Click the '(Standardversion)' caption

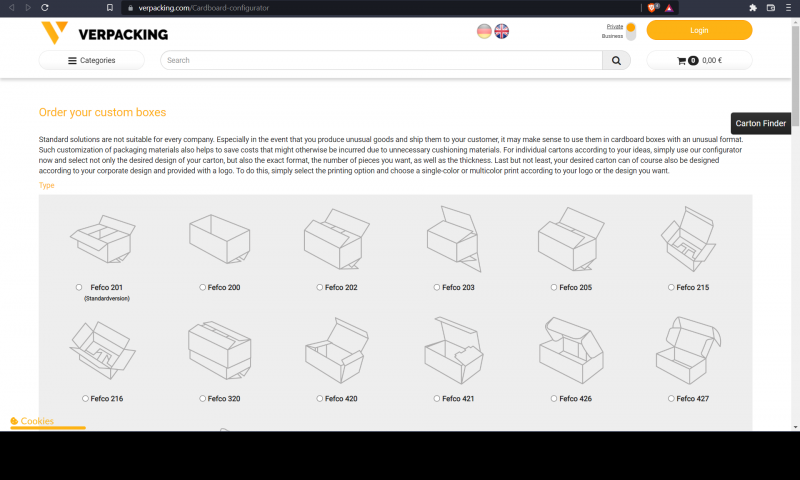click(107, 298)
